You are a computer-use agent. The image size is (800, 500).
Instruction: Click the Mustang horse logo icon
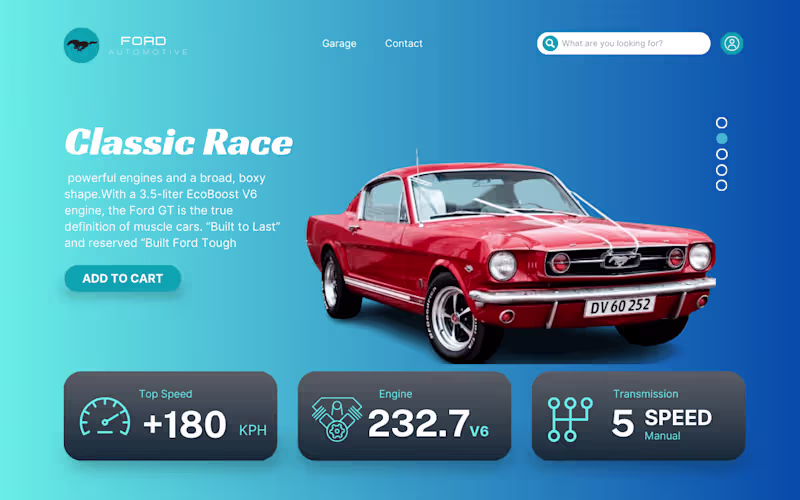[x=82, y=45]
